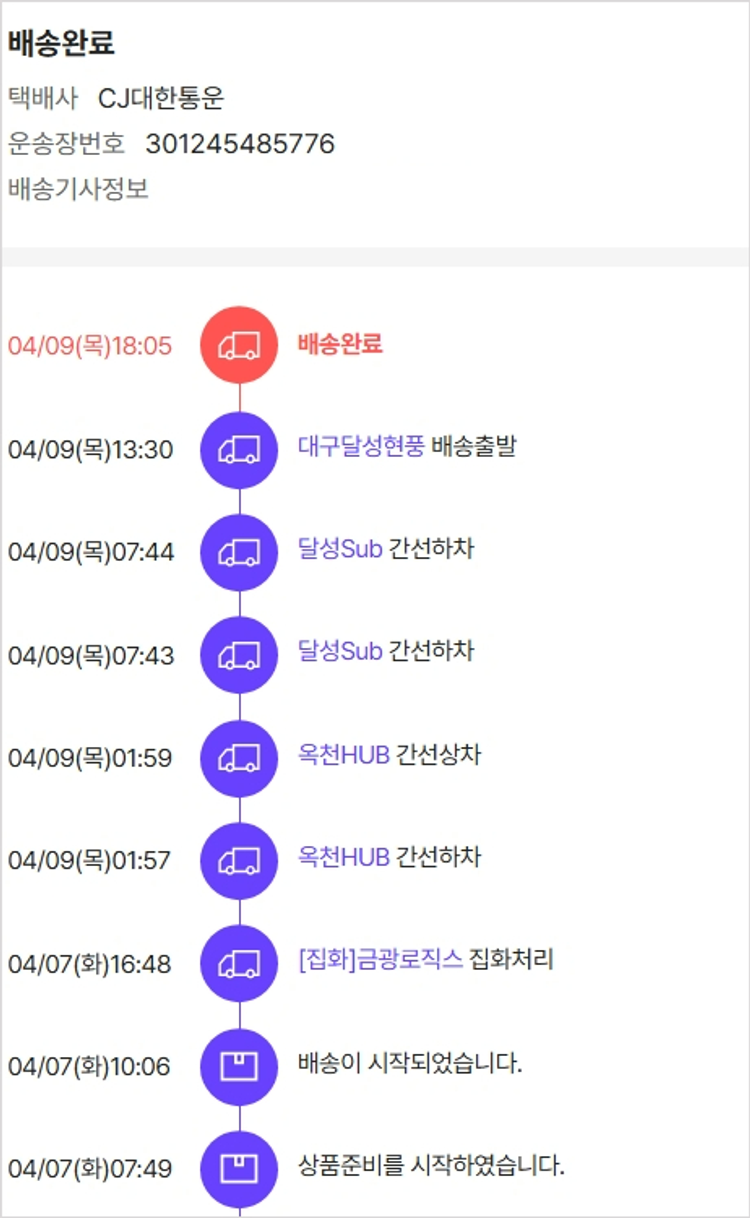This screenshot has width=750, height=1218.
Task: Click the red truck icon for 배송완료
Action: coord(239,345)
